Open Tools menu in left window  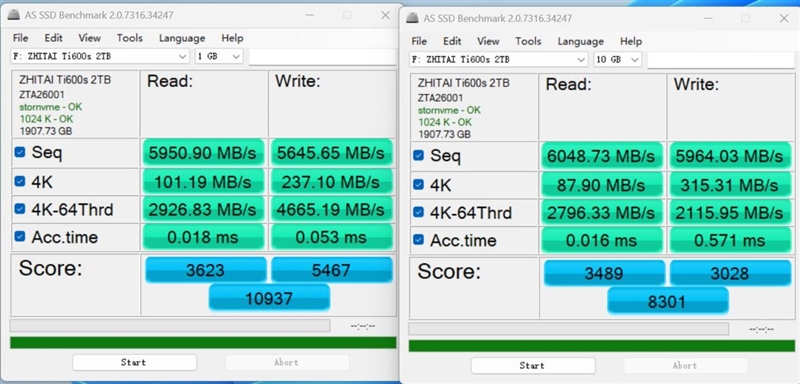[x=130, y=38]
